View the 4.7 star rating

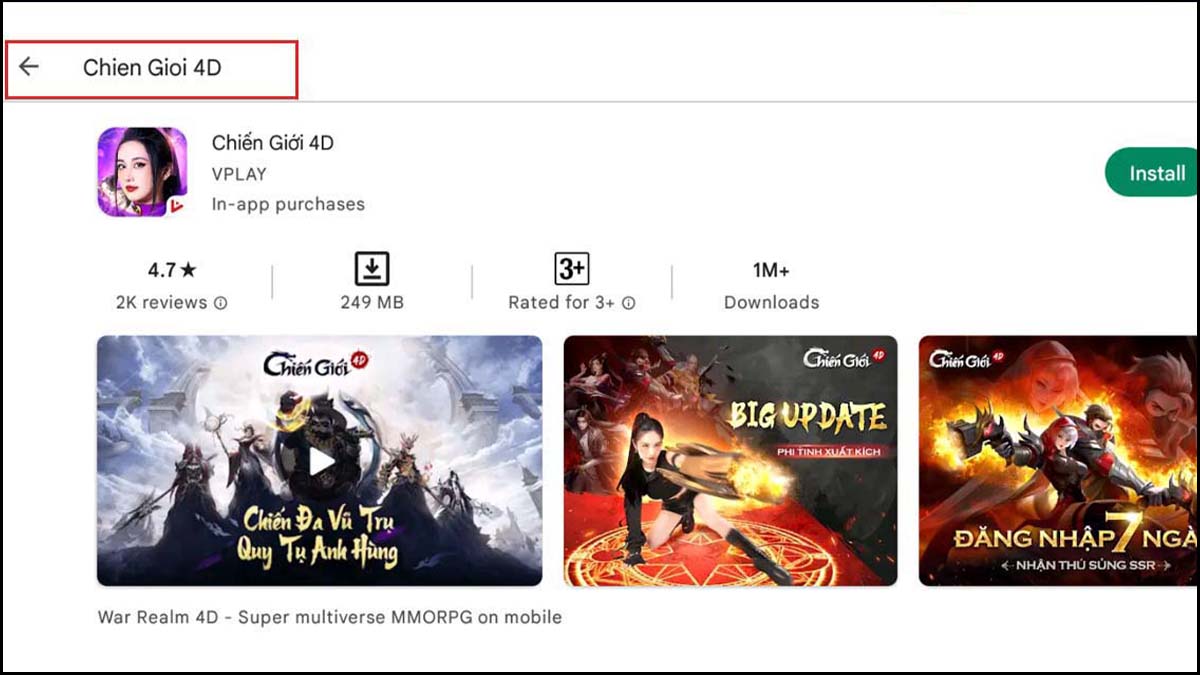pos(172,270)
